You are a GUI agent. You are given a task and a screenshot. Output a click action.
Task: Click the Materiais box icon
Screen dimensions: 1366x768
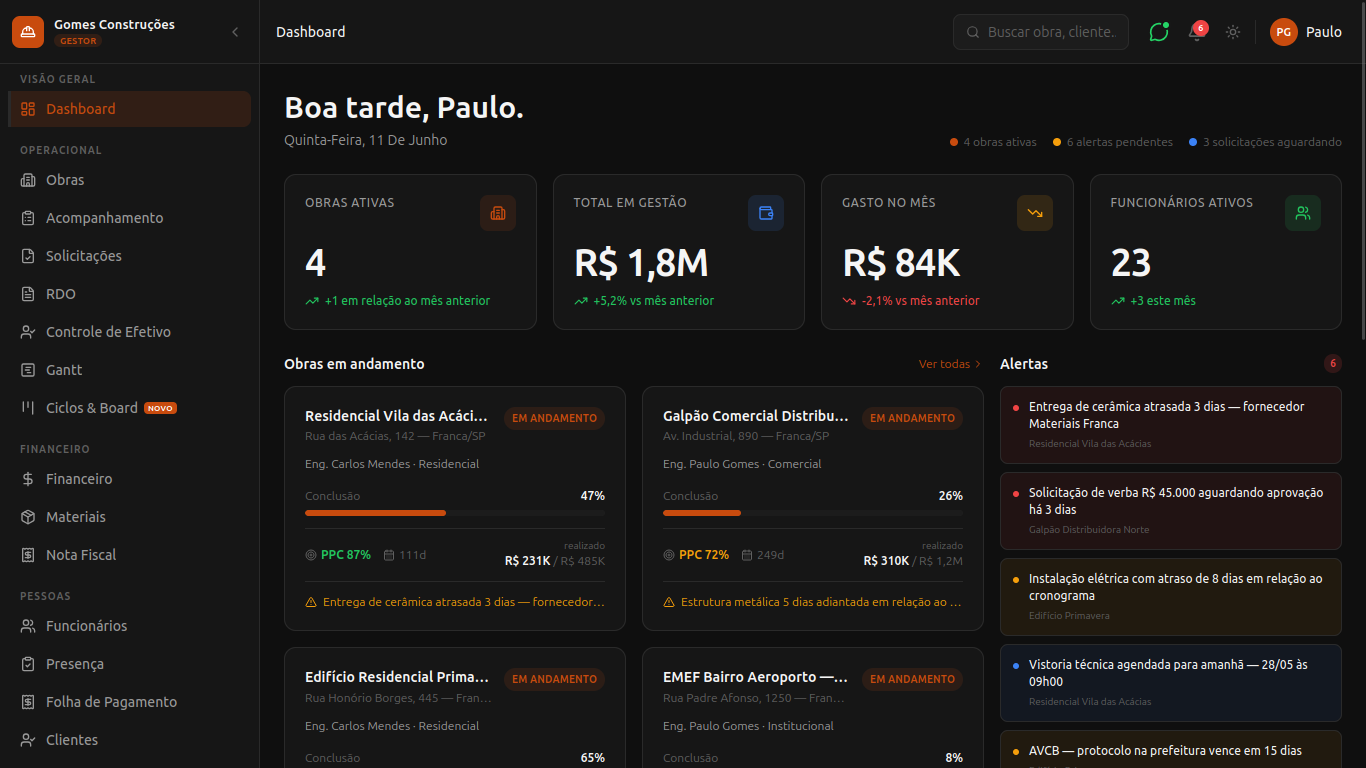point(28,517)
